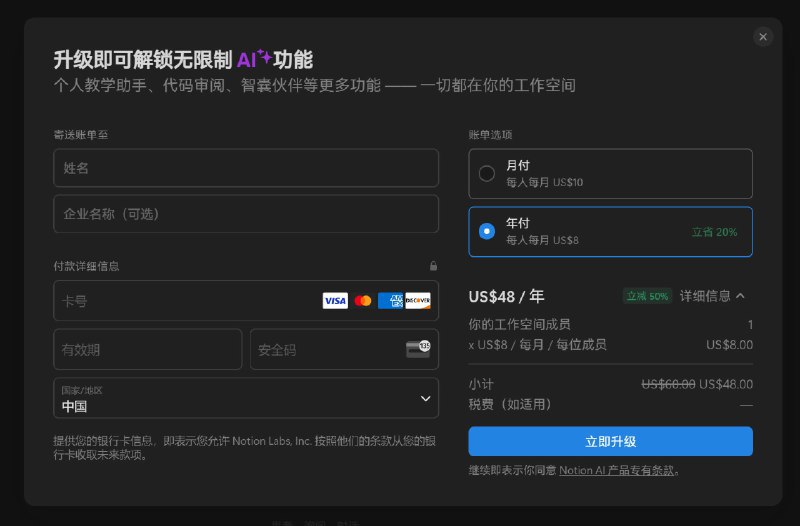Select the 年付 yearly billing radio
Image resolution: width=800 pixels, height=526 pixels.
tap(487, 231)
